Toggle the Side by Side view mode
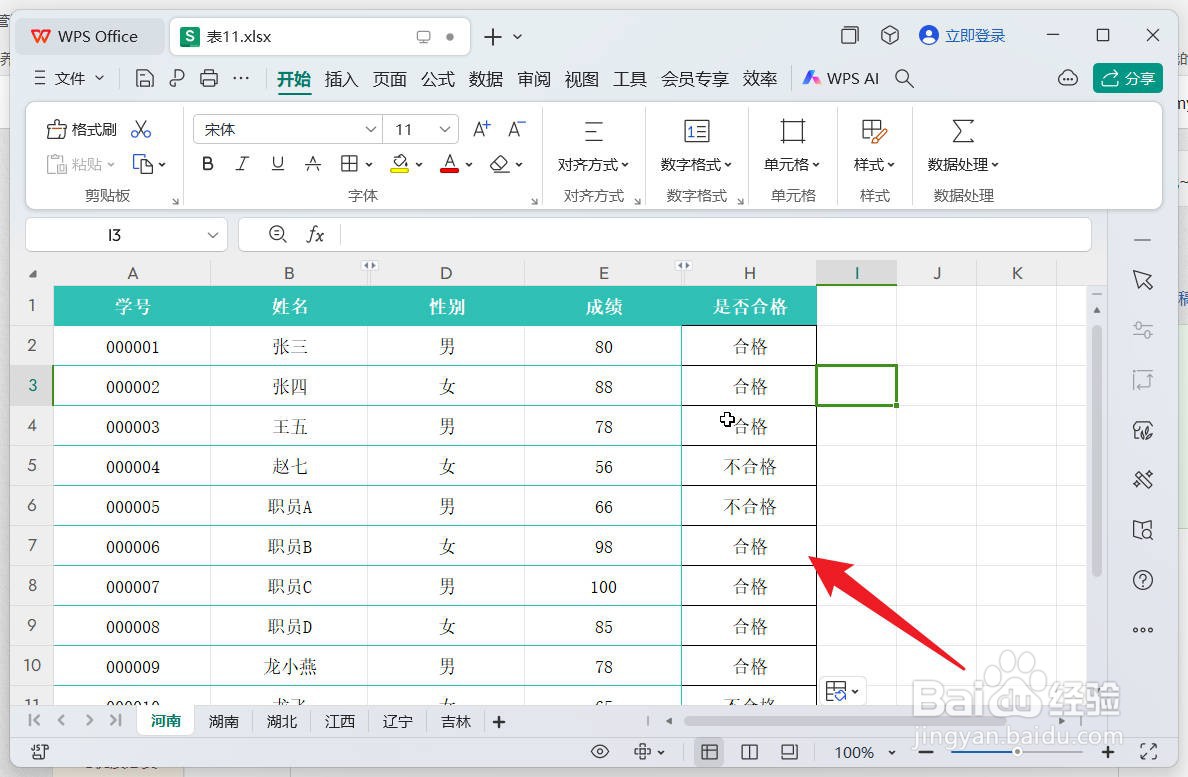The image size is (1188, 777). 749,751
